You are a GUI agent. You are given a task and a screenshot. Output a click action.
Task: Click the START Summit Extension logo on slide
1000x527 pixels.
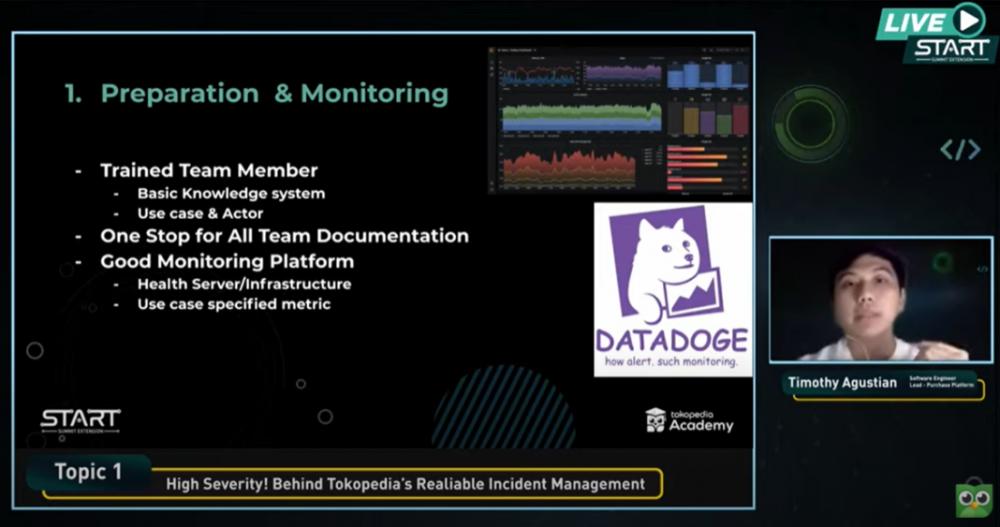[80, 422]
